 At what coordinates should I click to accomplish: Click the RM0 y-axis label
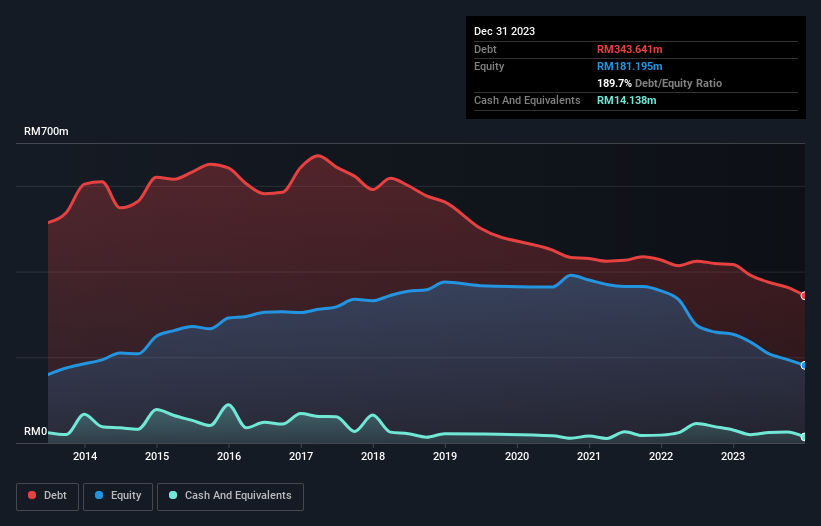[x=35, y=432]
